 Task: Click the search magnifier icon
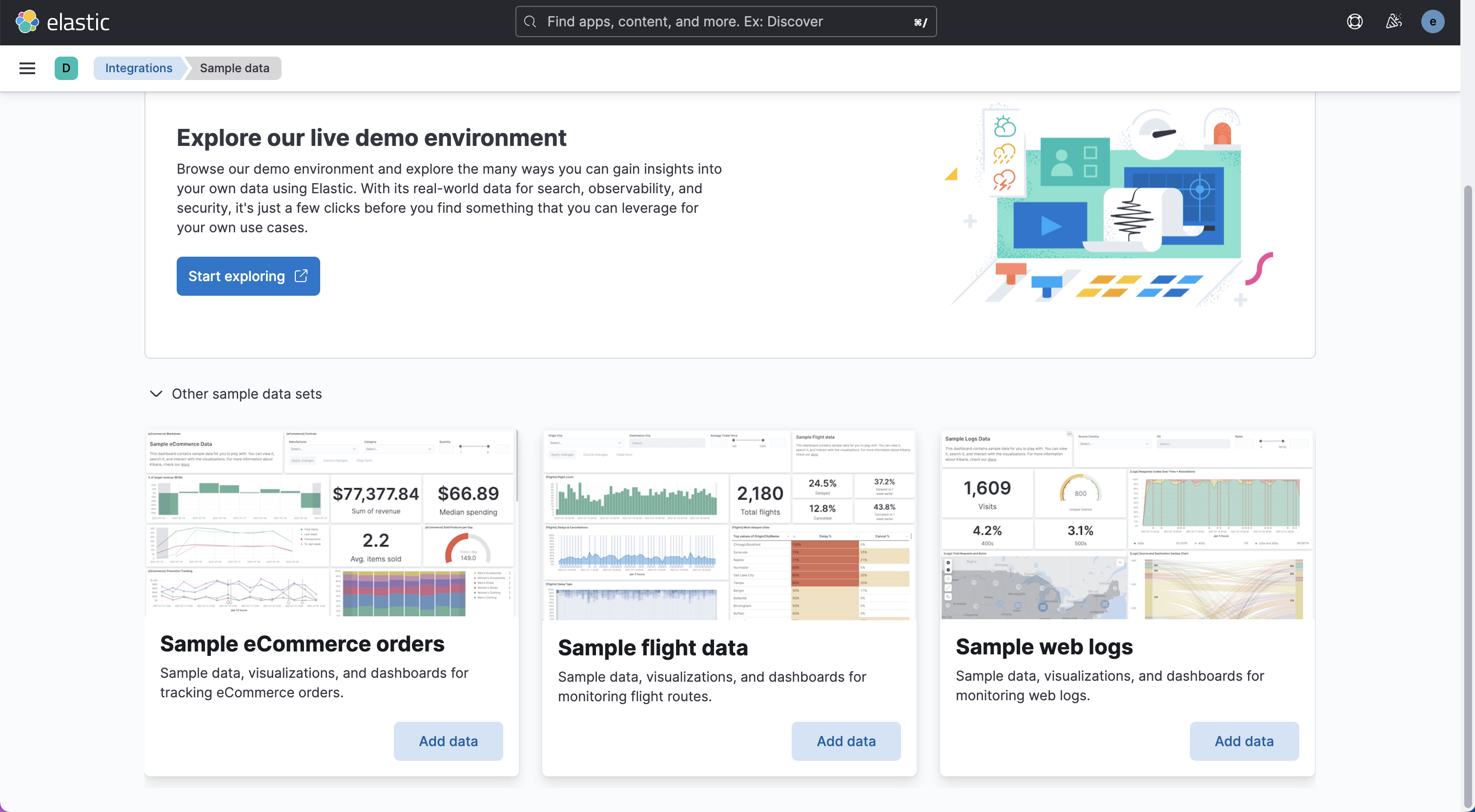tap(530, 22)
